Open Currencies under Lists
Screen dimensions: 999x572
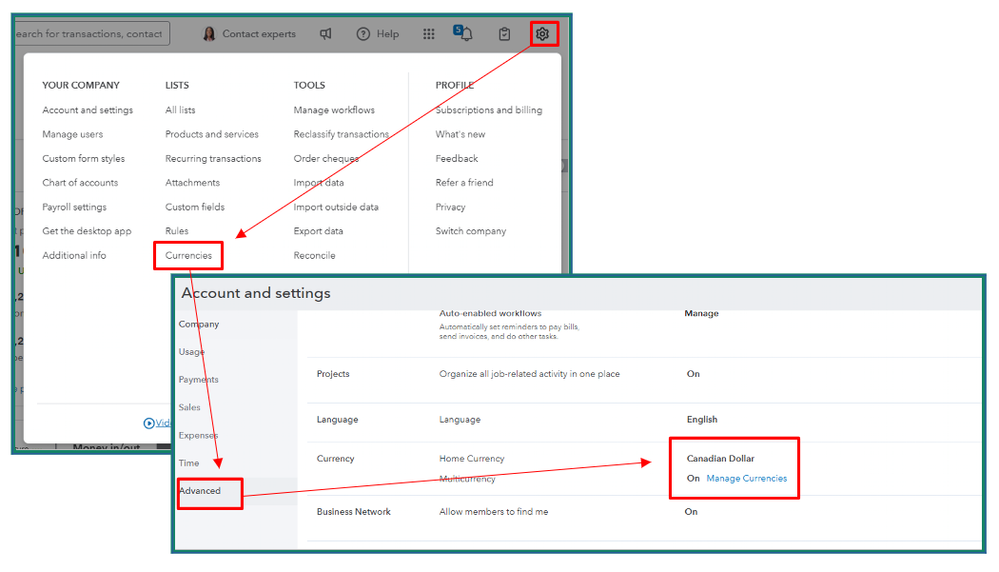(x=189, y=255)
